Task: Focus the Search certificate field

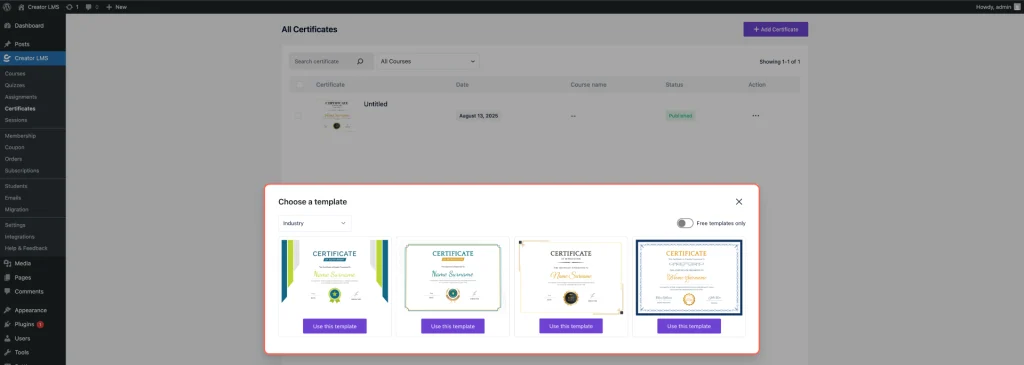Action: (x=323, y=61)
